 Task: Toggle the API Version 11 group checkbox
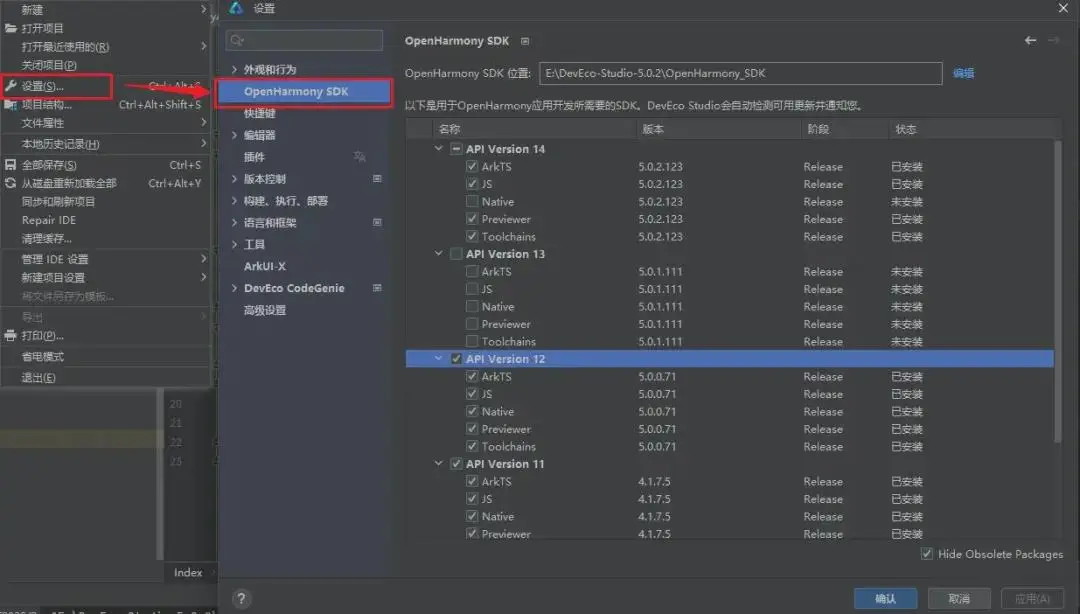(456, 464)
